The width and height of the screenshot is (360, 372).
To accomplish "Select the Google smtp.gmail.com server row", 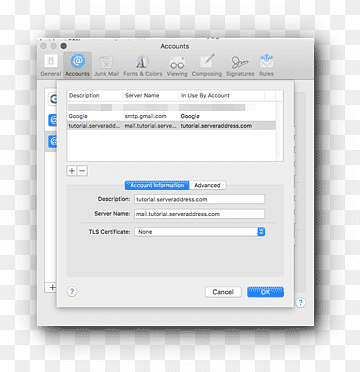I will (x=171, y=116).
